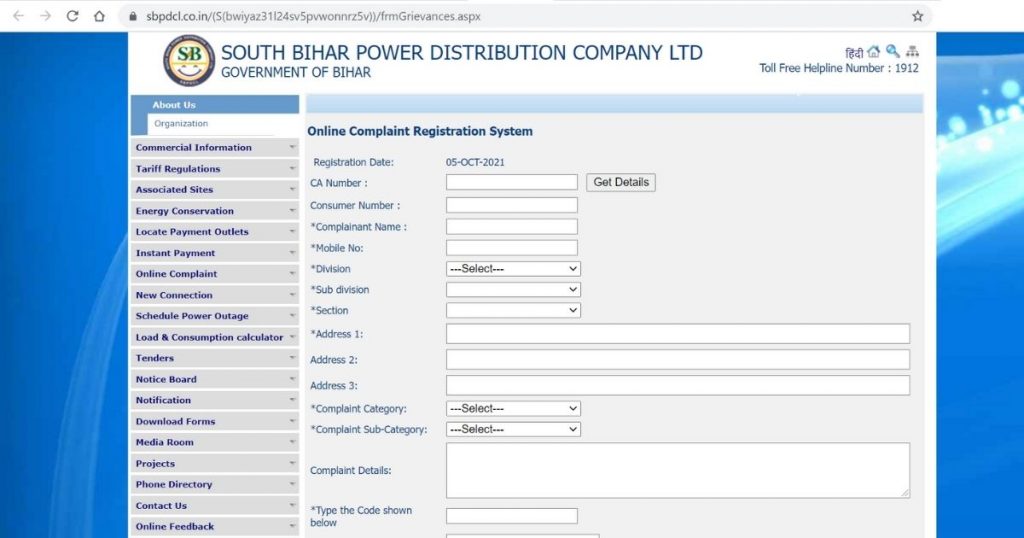1024x538 pixels.
Task: Go to home via house icon
Action: [x=874, y=52]
